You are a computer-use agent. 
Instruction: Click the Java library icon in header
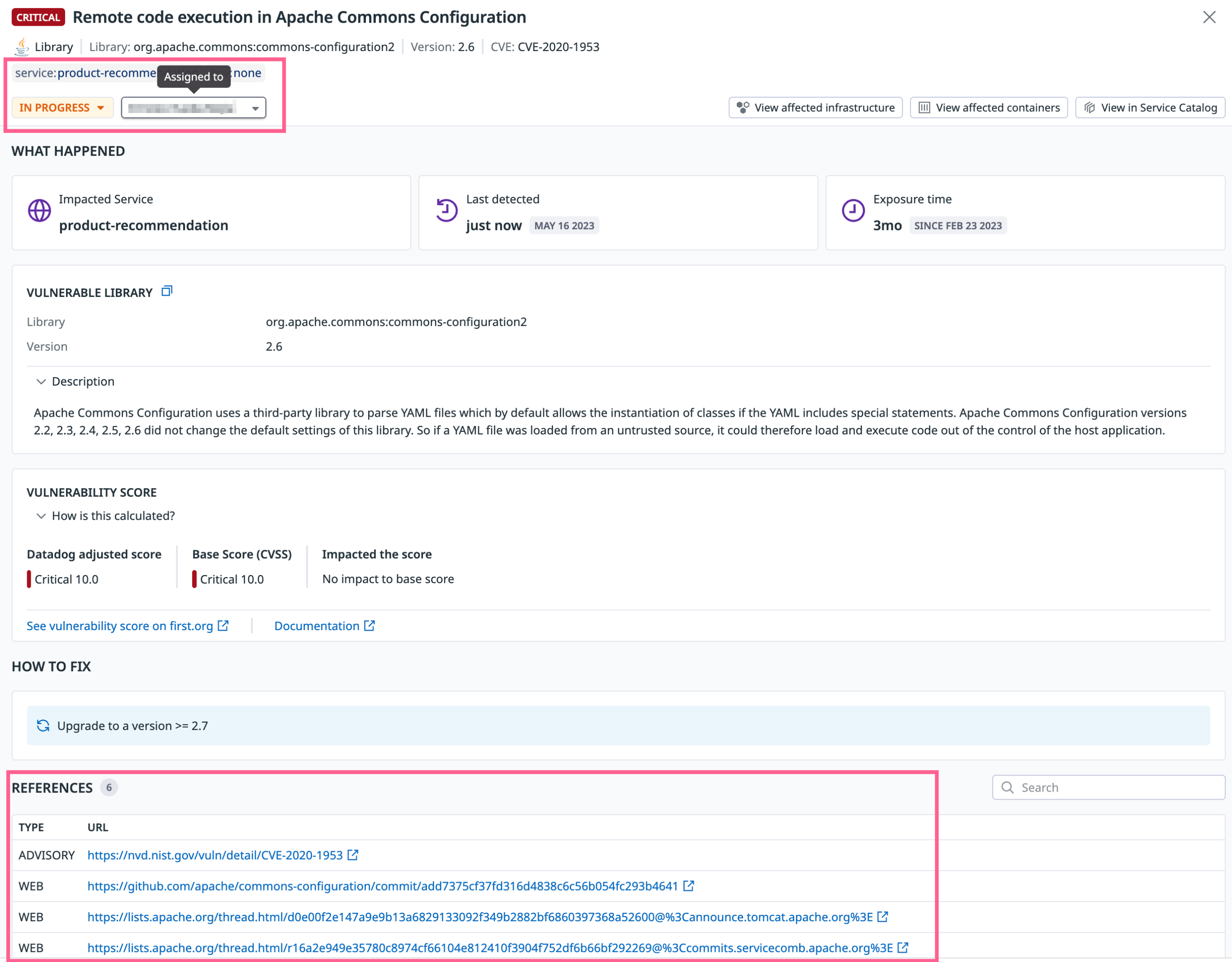[x=21, y=47]
